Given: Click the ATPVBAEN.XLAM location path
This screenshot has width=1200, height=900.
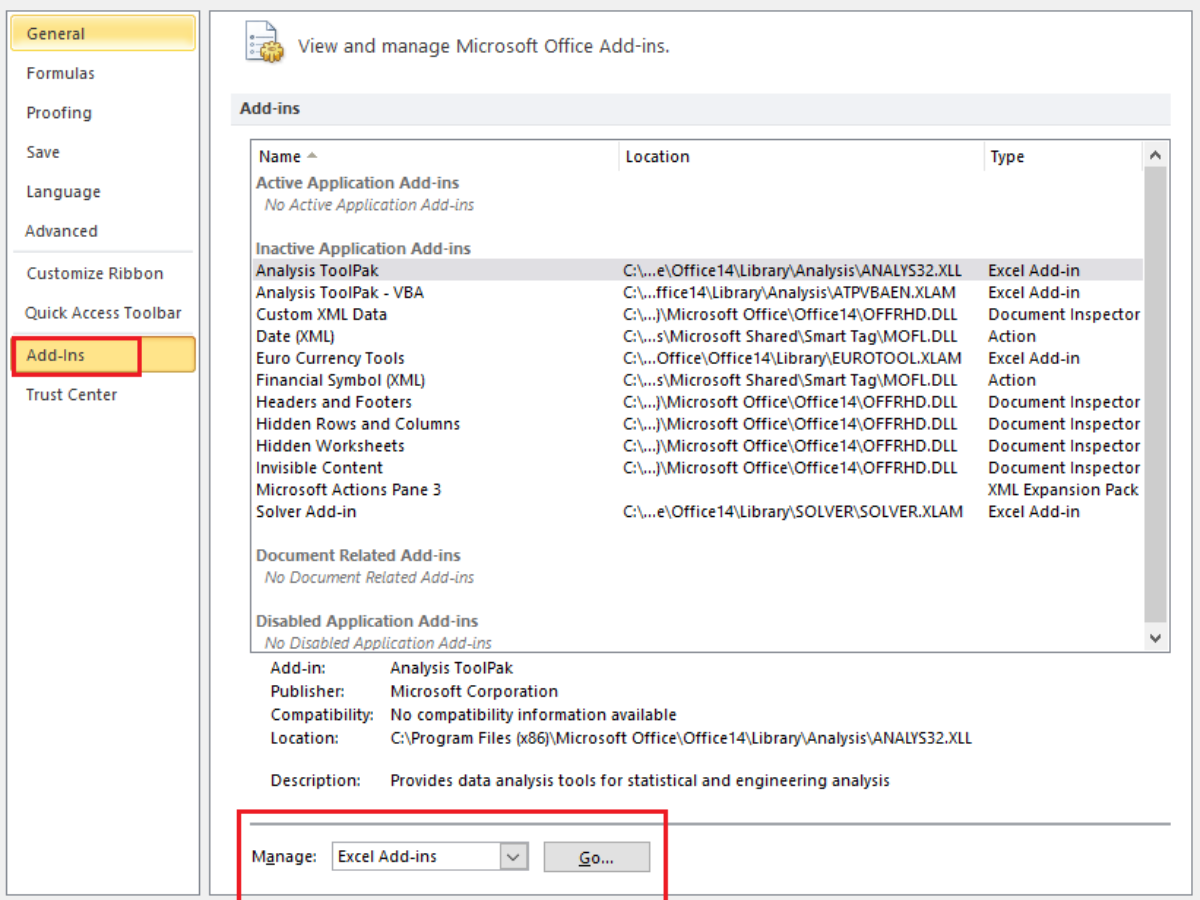Looking at the screenshot, I should click(789, 293).
